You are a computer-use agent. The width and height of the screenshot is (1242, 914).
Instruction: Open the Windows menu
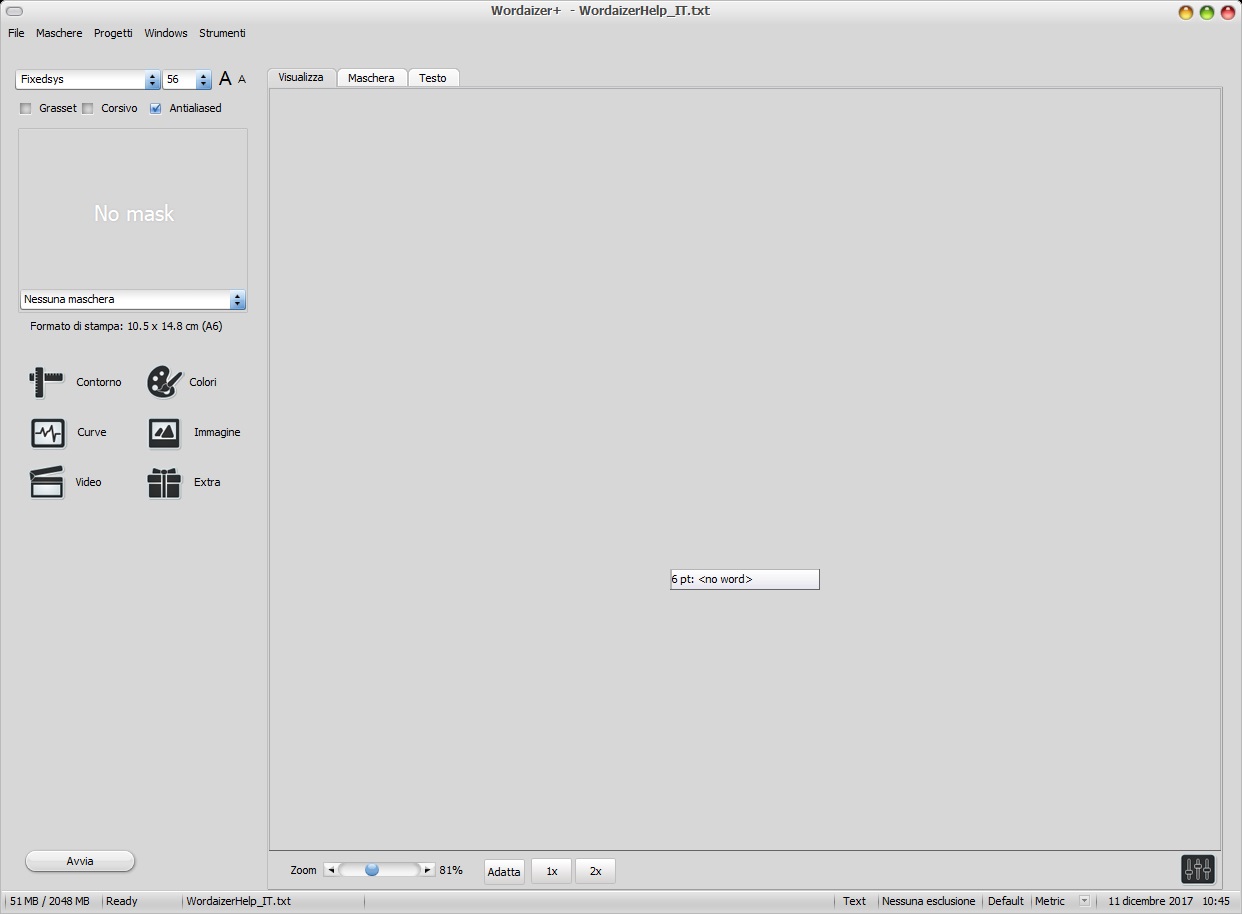[166, 33]
